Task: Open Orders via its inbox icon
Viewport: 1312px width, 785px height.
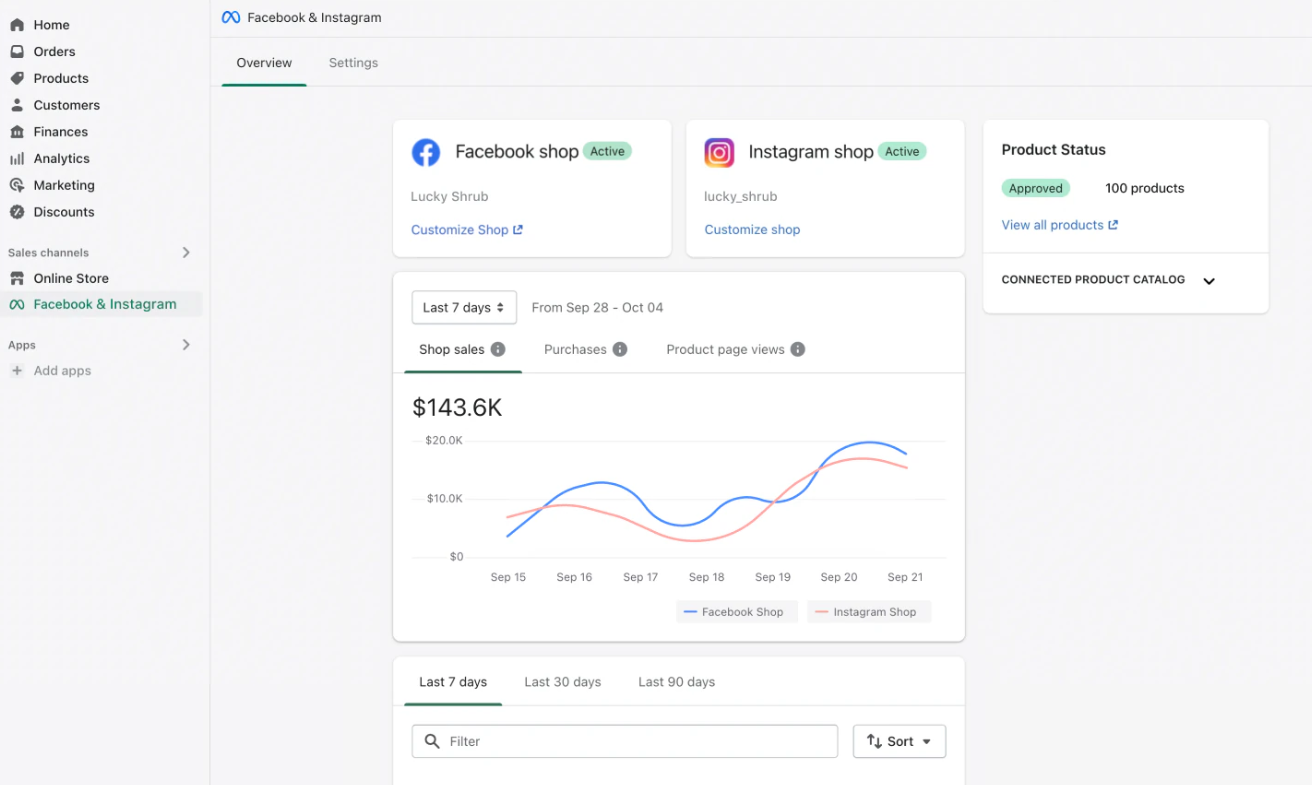Action: pyautogui.click(x=17, y=52)
